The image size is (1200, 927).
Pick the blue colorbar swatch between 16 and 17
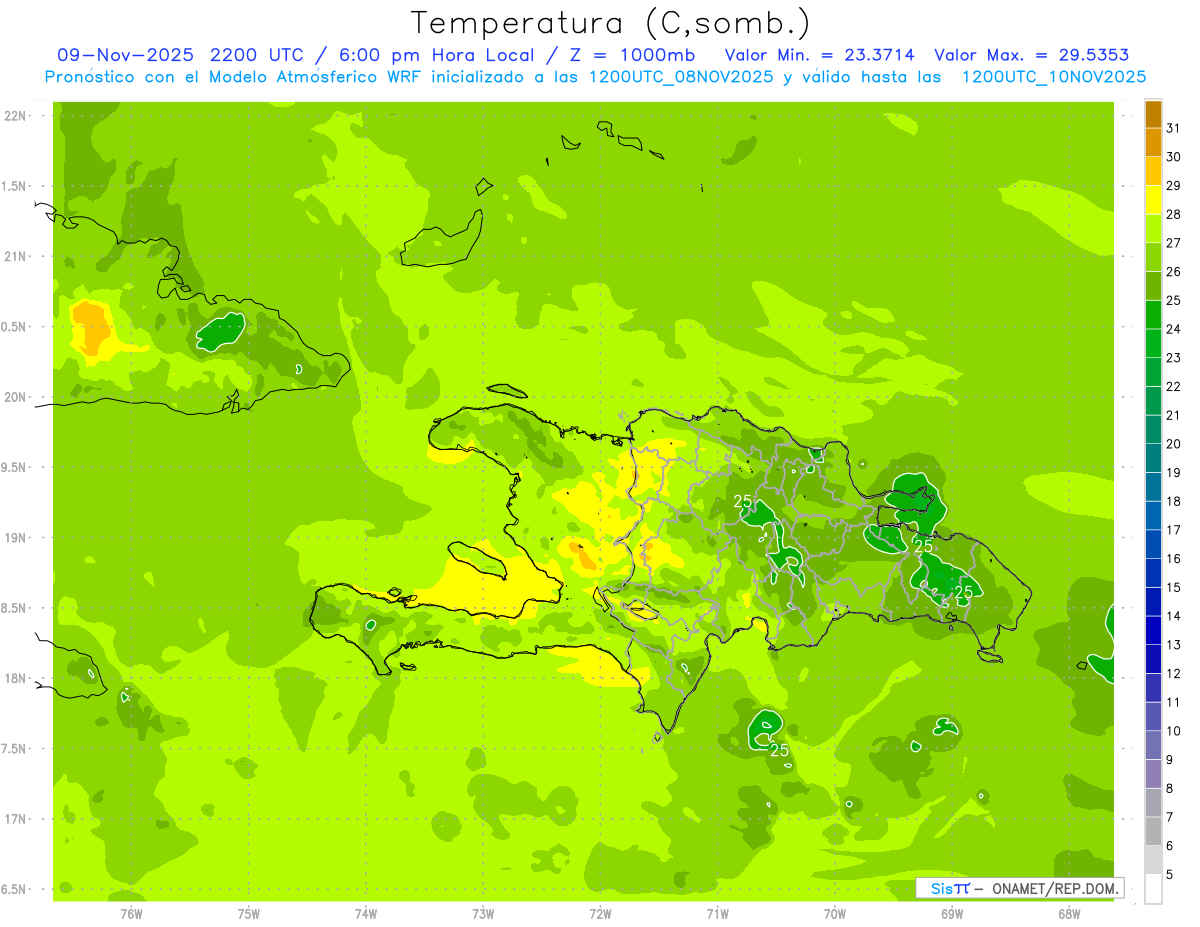(1153, 544)
